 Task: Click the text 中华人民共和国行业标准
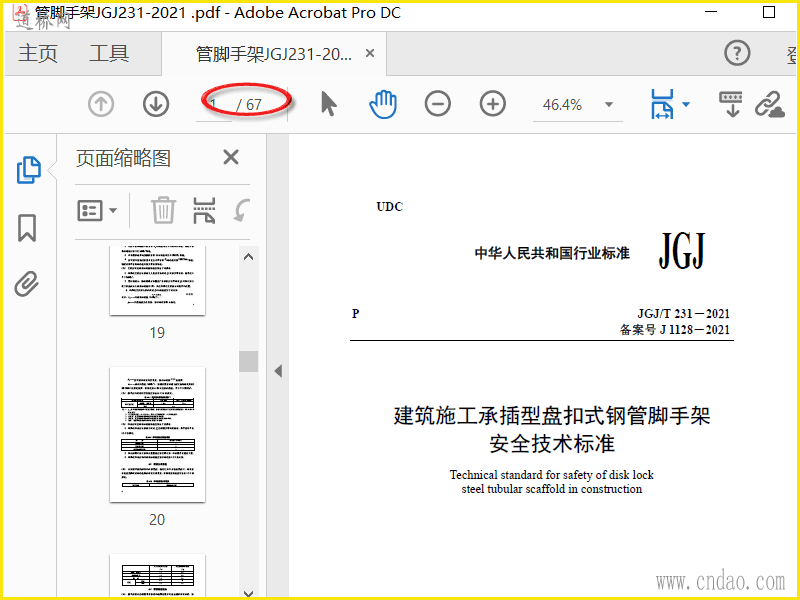(552, 253)
